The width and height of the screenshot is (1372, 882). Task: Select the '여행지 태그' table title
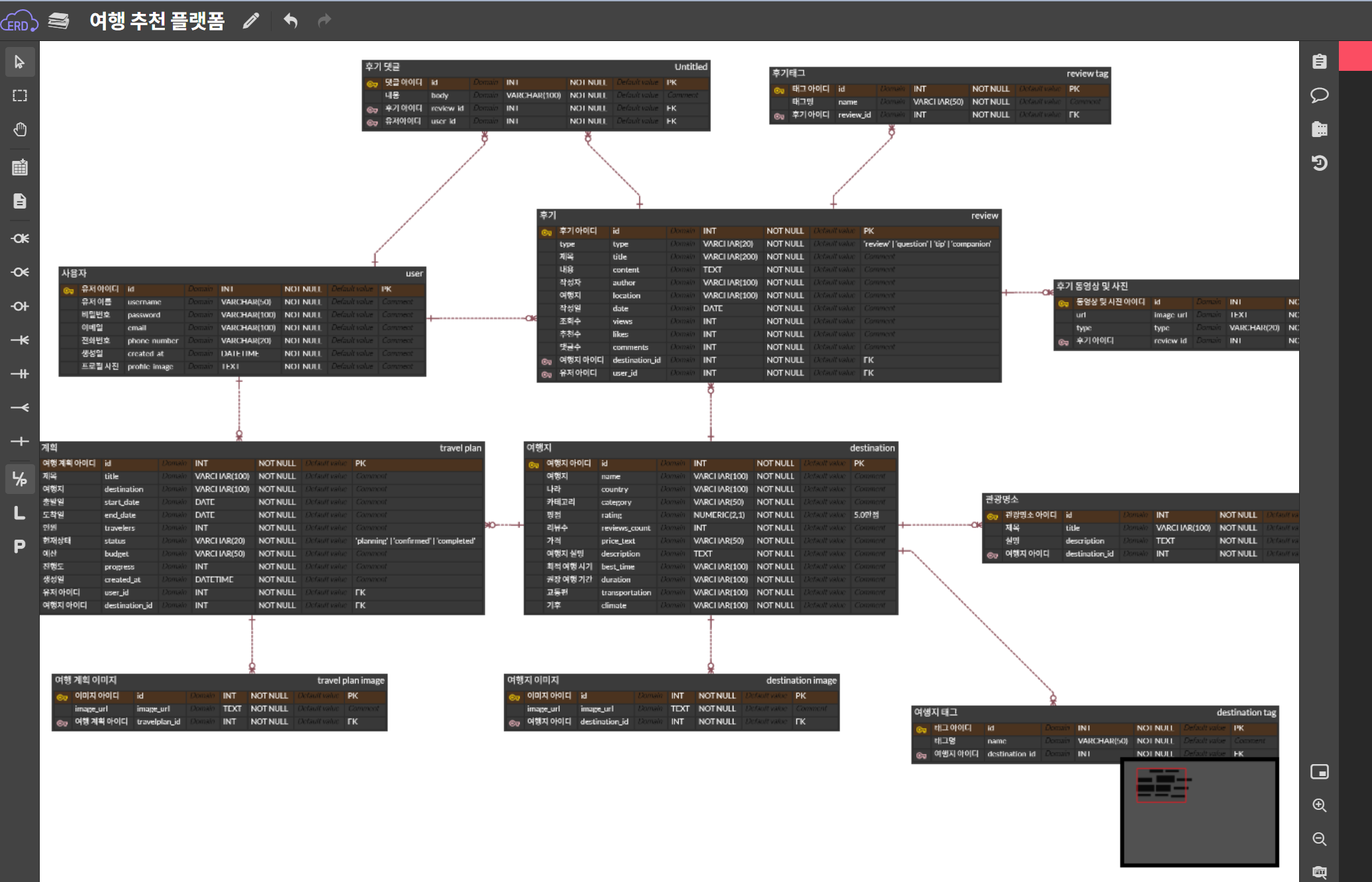(936, 712)
